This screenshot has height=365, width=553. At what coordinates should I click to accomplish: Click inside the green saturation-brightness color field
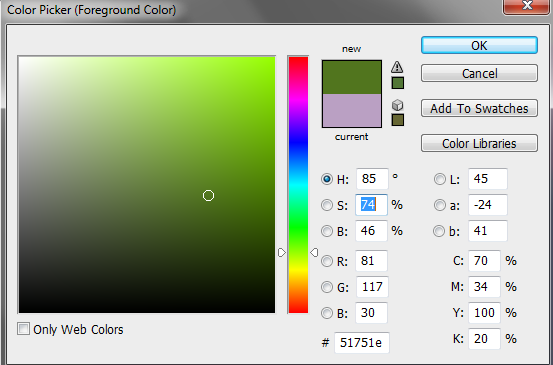click(147, 184)
